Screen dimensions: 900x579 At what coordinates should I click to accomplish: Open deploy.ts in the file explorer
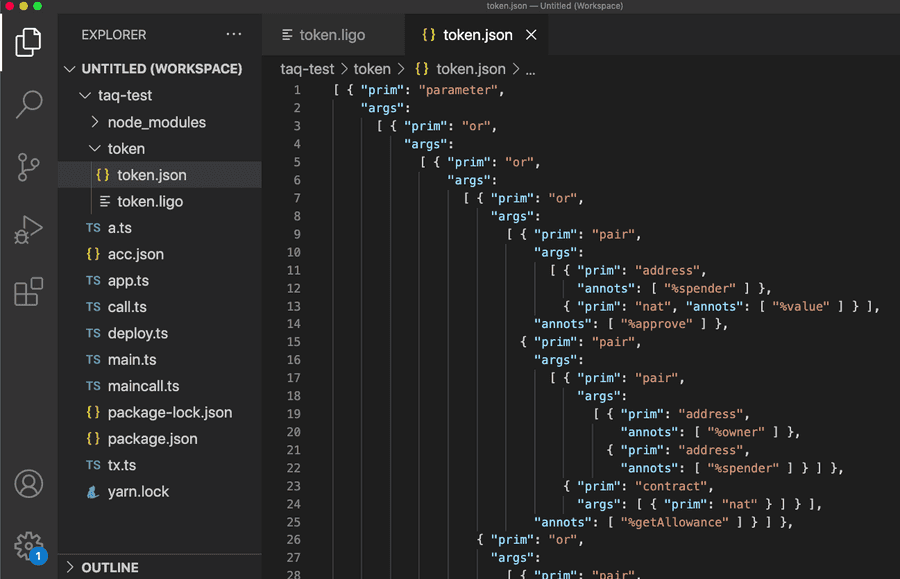click(137, 333)
